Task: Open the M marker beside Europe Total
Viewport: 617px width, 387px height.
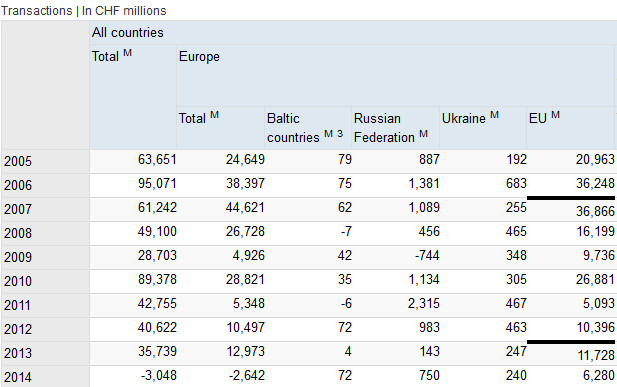Action: tap(214, 115)
